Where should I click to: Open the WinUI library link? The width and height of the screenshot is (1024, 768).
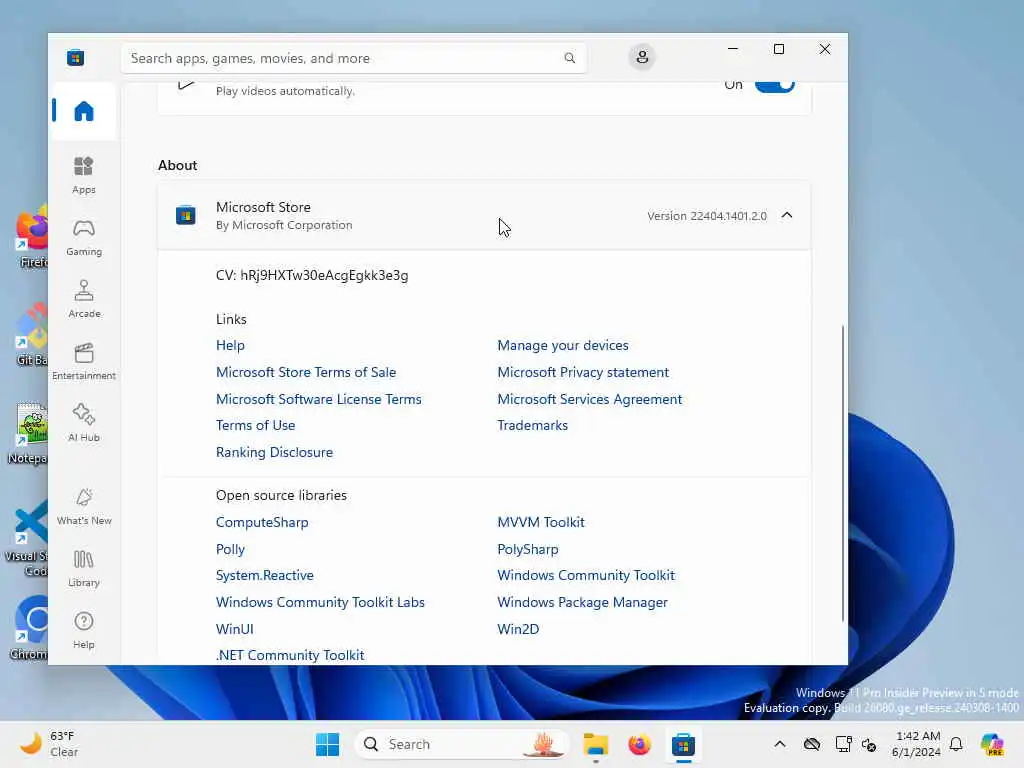tap(234, 629)
